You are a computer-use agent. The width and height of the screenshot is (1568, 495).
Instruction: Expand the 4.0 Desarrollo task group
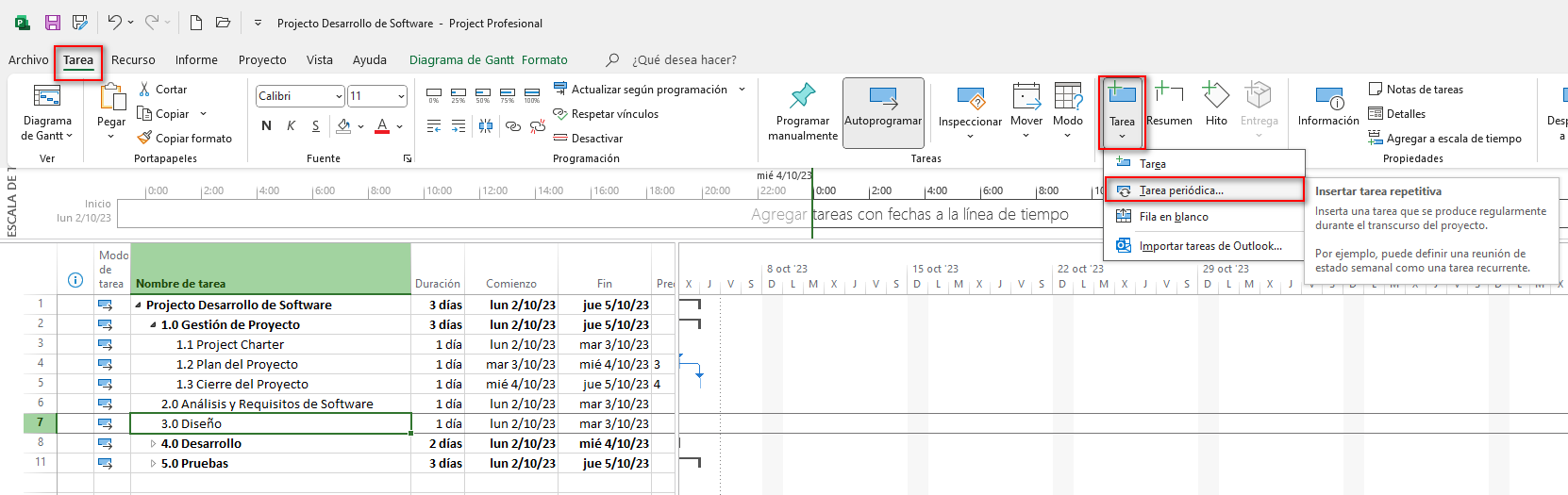point(154,444)
